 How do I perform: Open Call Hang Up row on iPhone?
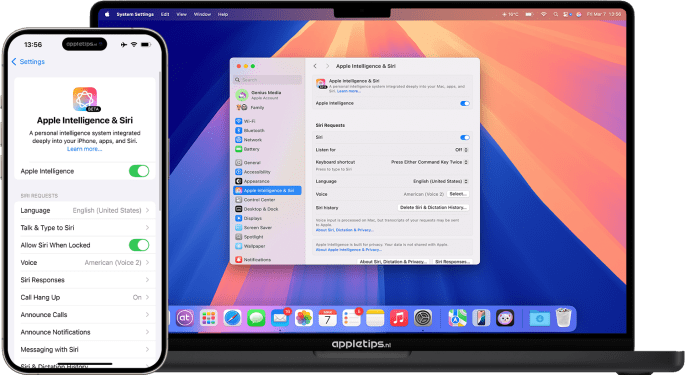pos(85,297)
